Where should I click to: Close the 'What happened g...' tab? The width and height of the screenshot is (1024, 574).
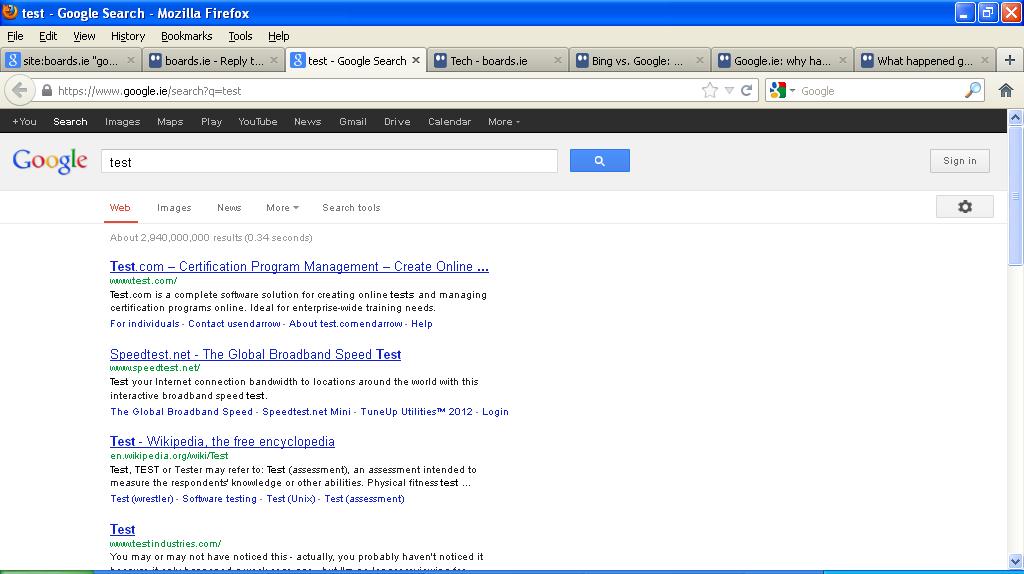point(985,60)
